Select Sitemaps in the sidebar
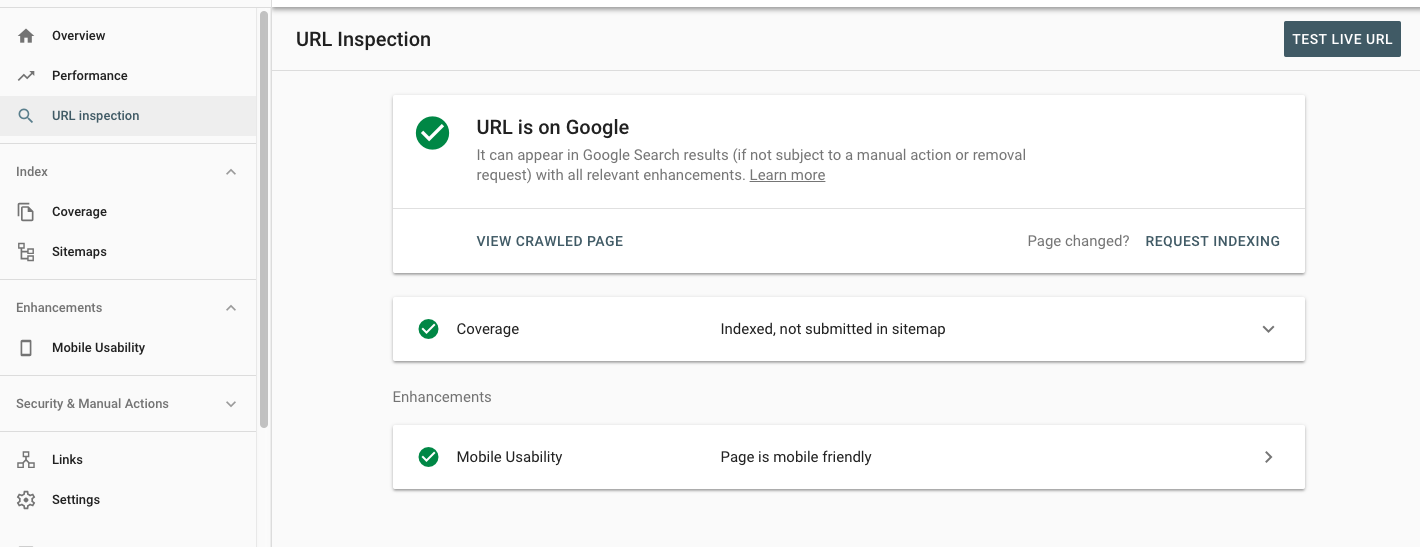 point(79,252)
